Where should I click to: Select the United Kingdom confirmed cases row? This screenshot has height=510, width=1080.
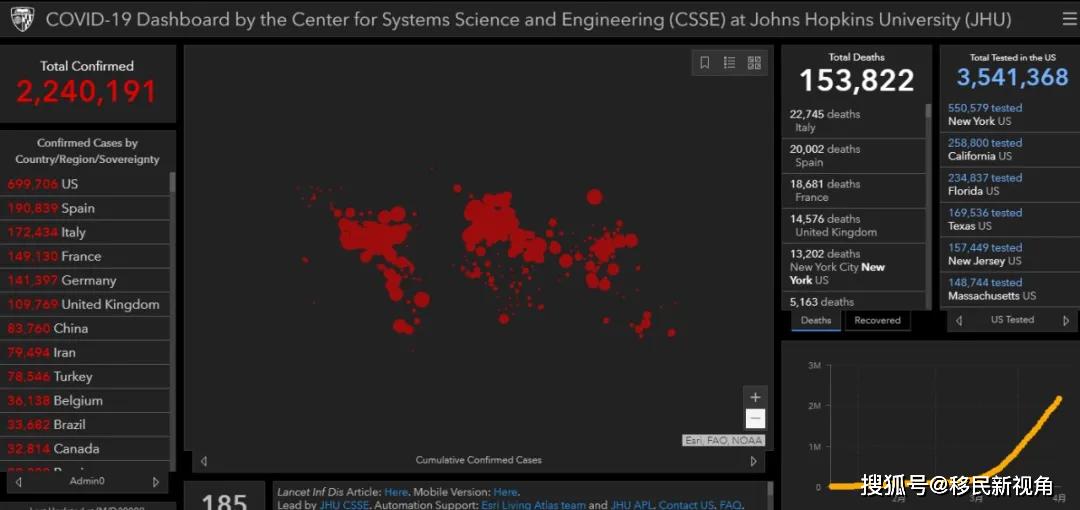tap(85, 305)
